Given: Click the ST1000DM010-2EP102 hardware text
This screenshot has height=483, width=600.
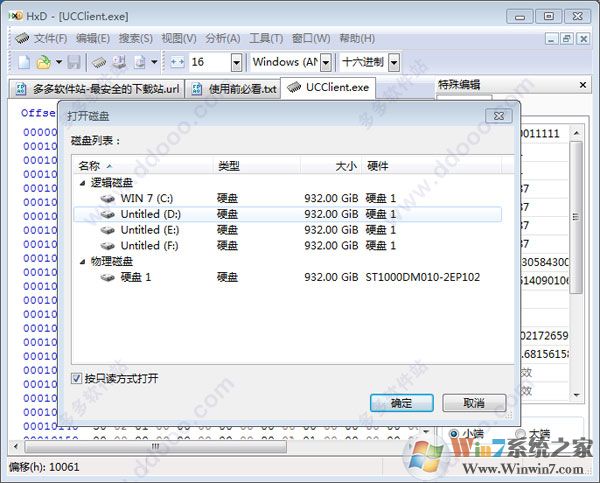Looking at the screenshot, I should (x=422, y=277).
